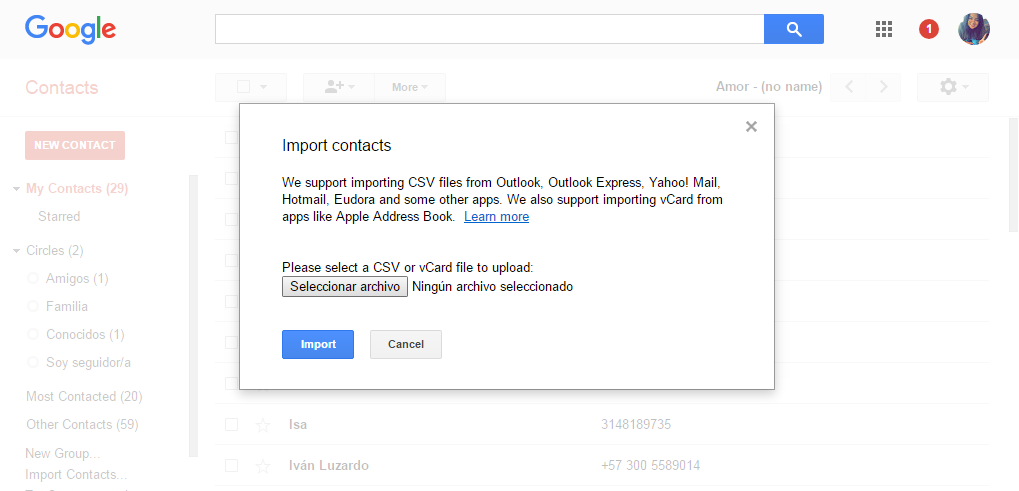Viewport: 1019px width, 491px height.
Task: Close the Import contacts dialog
Action: [x=751, y=126]
